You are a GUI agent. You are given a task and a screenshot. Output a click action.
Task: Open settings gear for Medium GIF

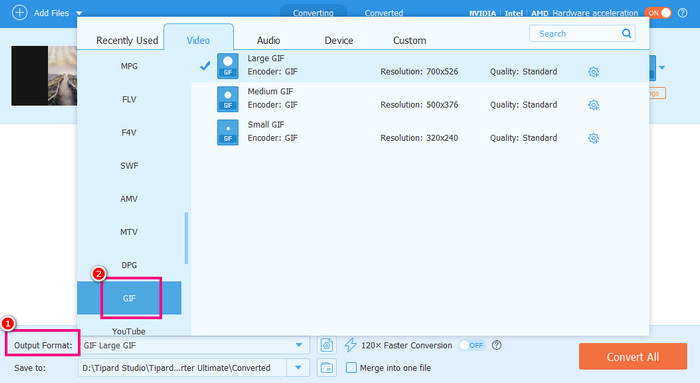(593, 105)
